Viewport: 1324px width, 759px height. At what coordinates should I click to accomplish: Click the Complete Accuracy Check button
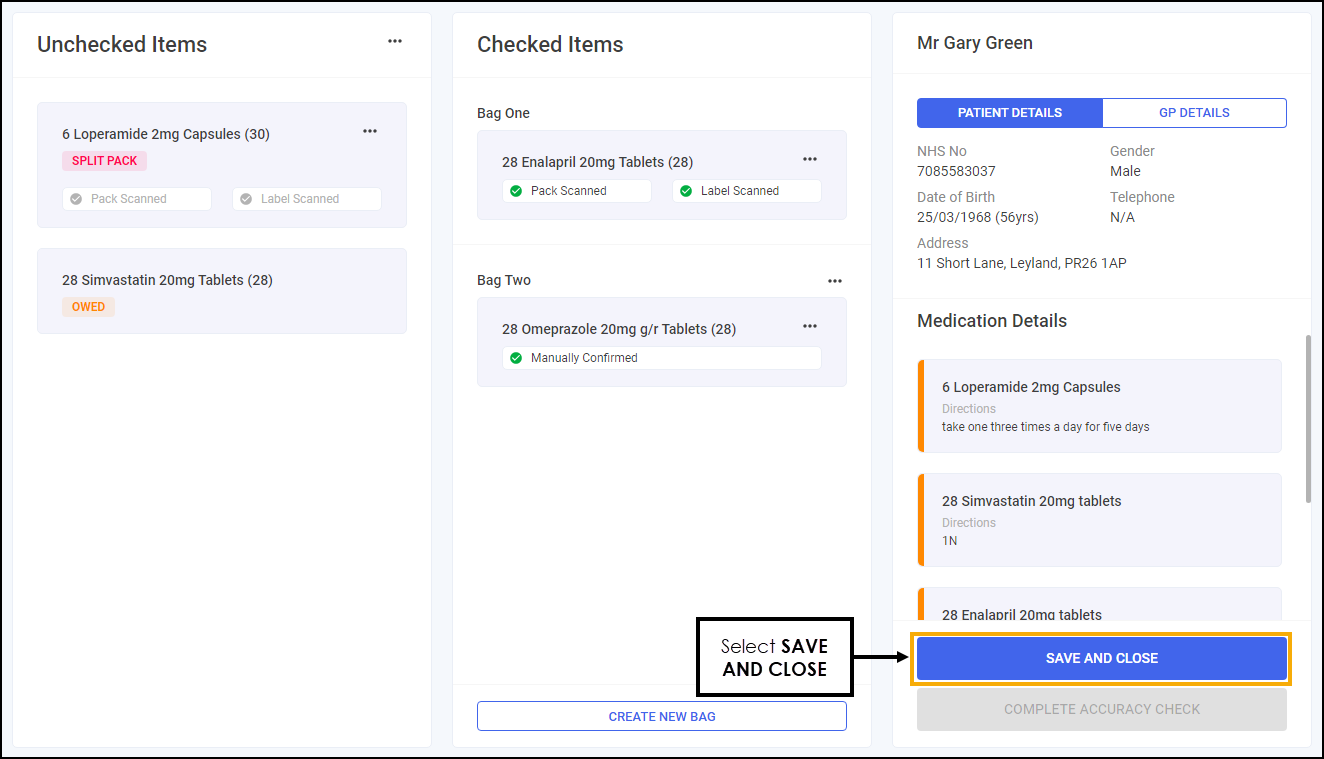pyautogui.click(x=1101, y=709)
